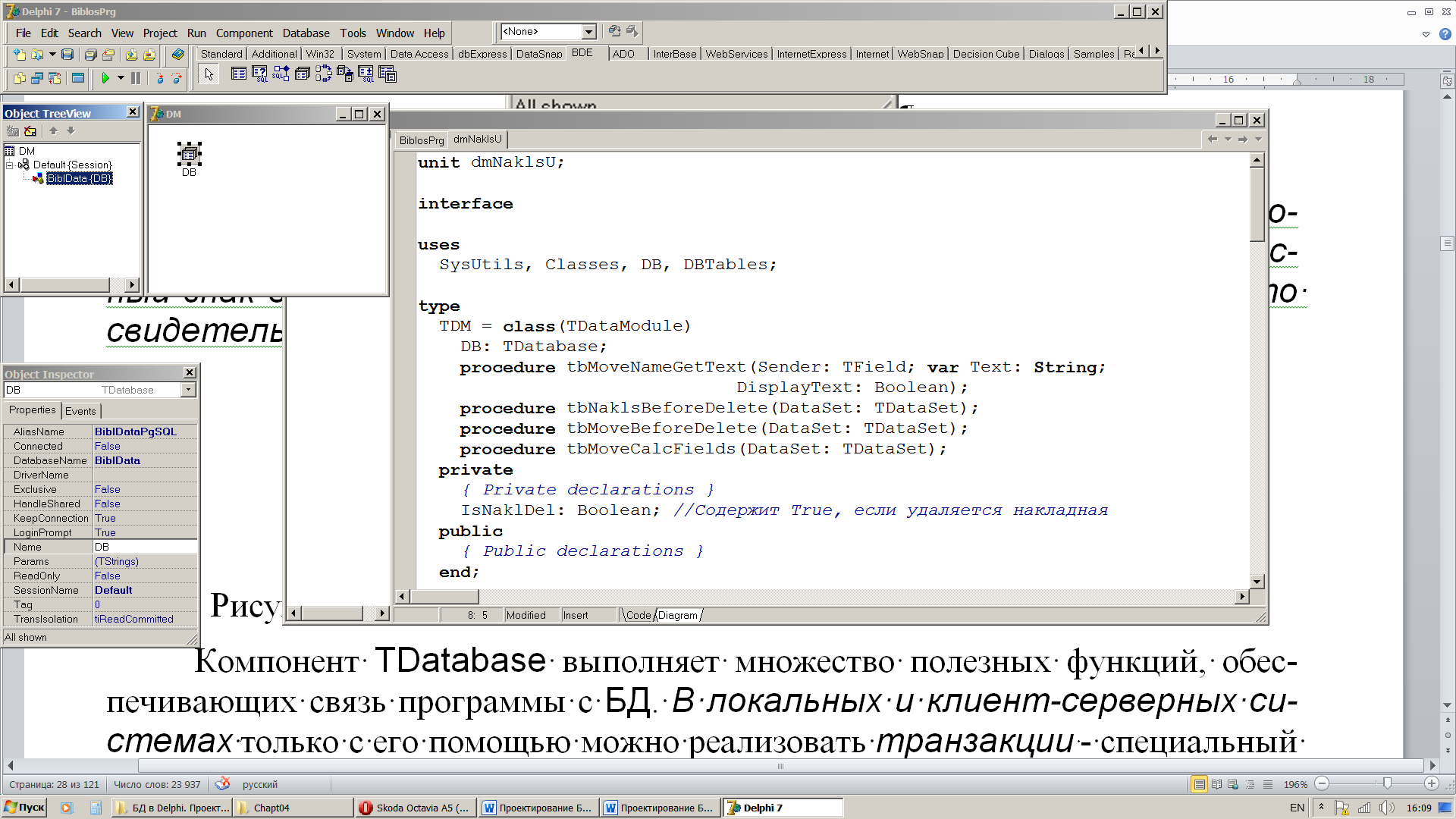1456x819 pixels.
Task: Select TUpdateSQL component in palette
Action: point(366,74)
